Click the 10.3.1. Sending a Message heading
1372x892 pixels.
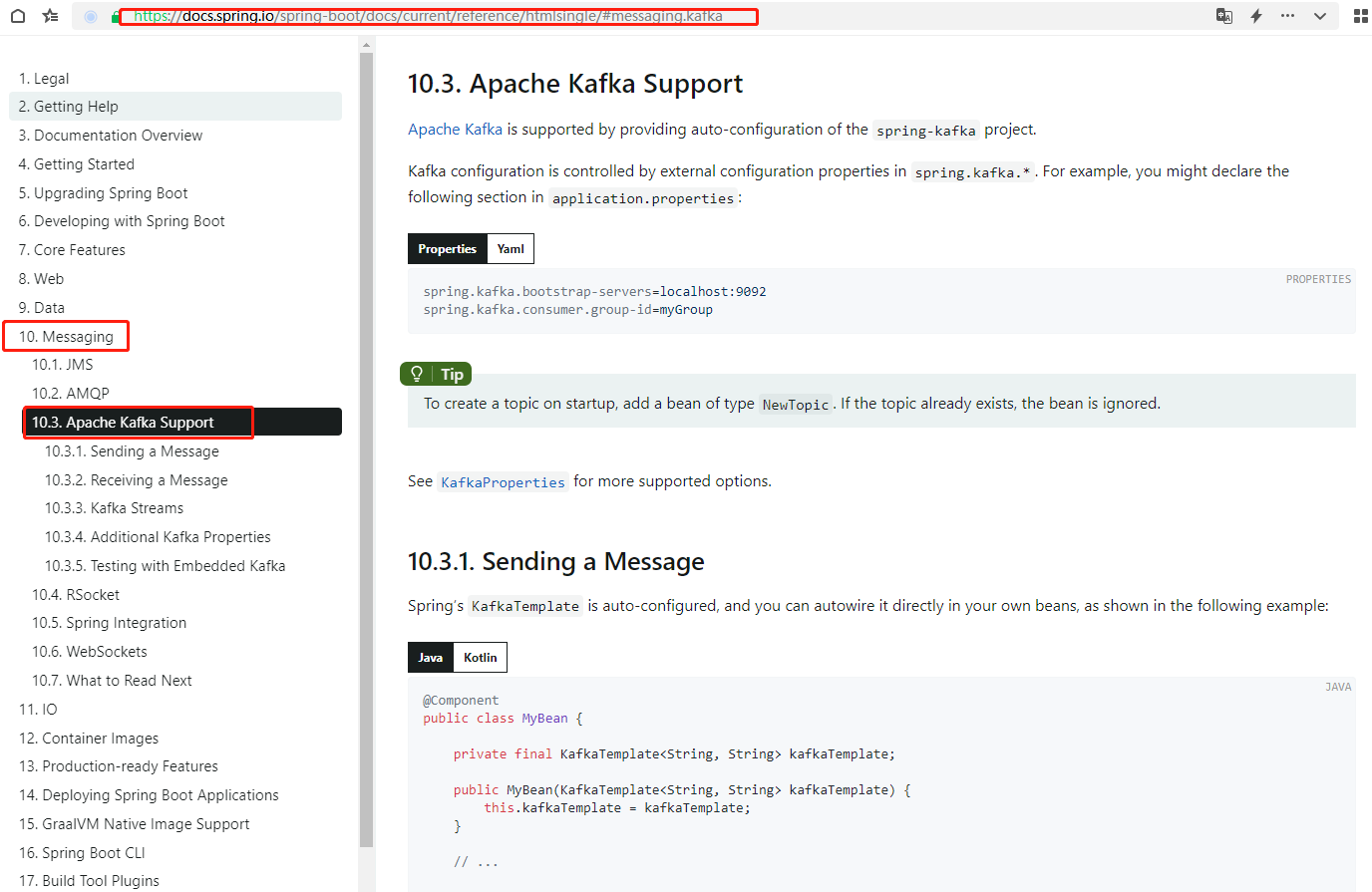[556, 562]
